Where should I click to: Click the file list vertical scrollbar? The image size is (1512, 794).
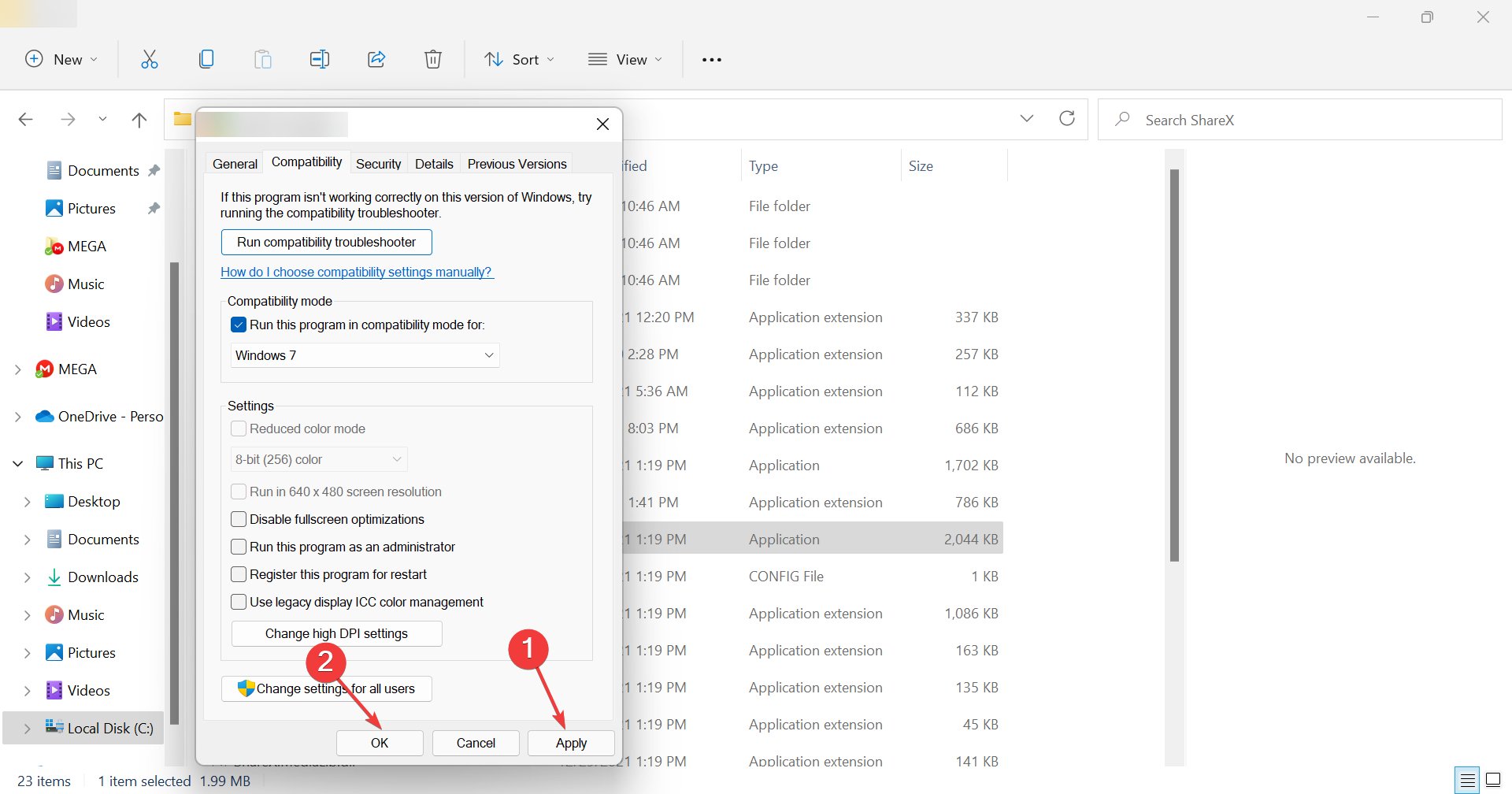point(1174,365)
